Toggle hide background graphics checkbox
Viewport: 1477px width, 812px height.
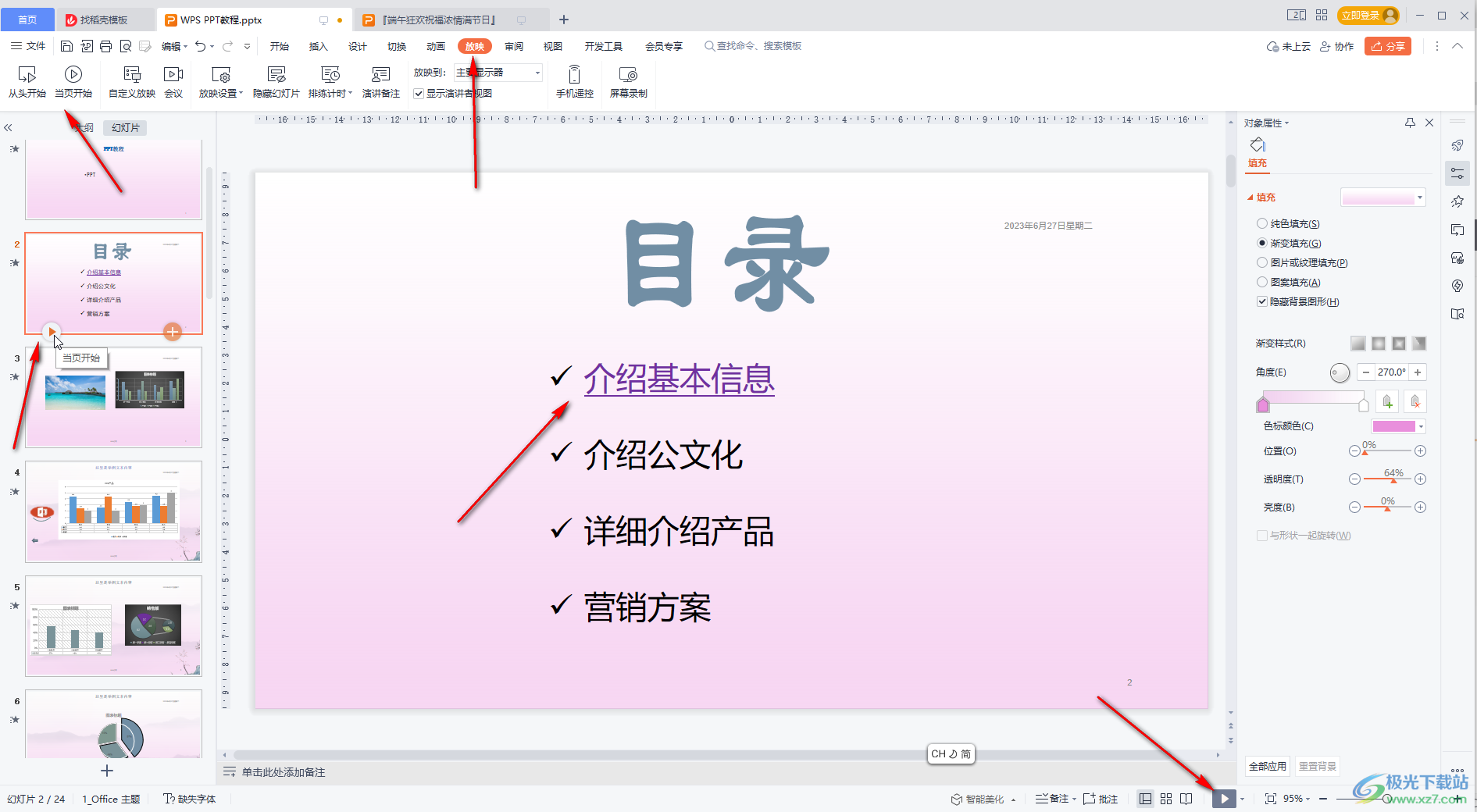[x=1262, y=301]
